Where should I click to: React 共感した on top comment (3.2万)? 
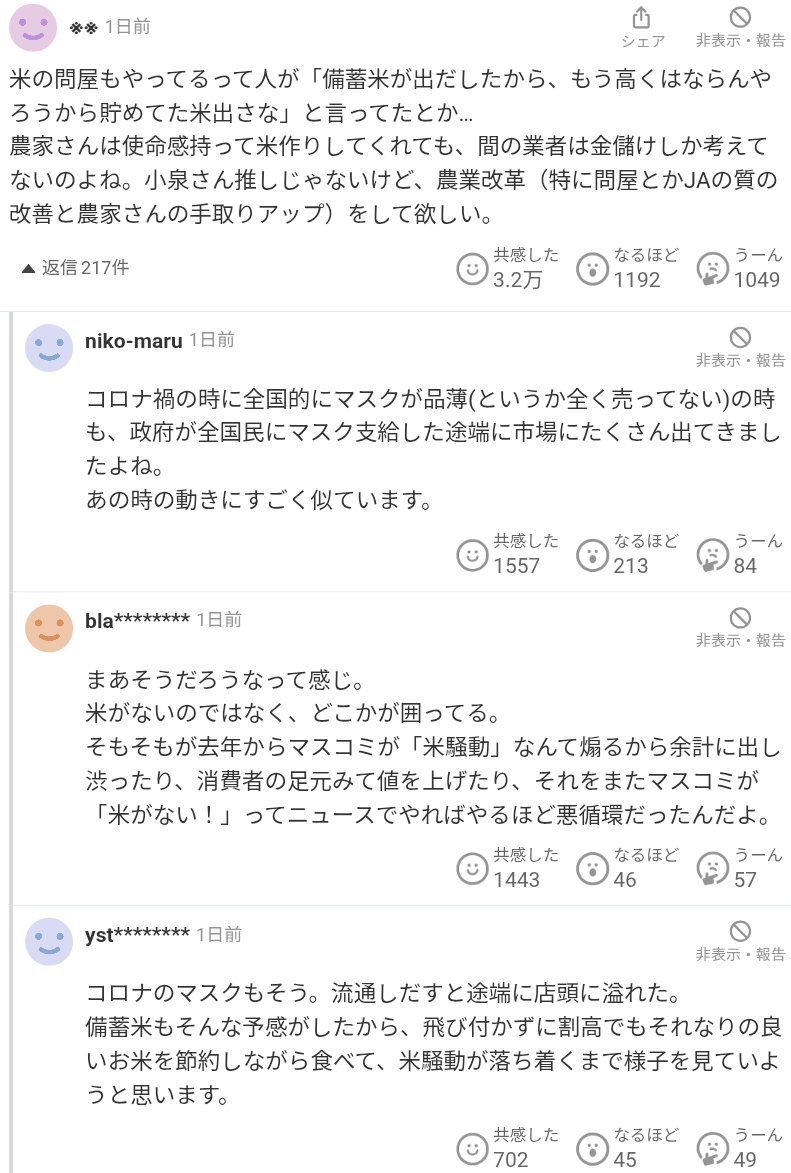pos(472,269)
